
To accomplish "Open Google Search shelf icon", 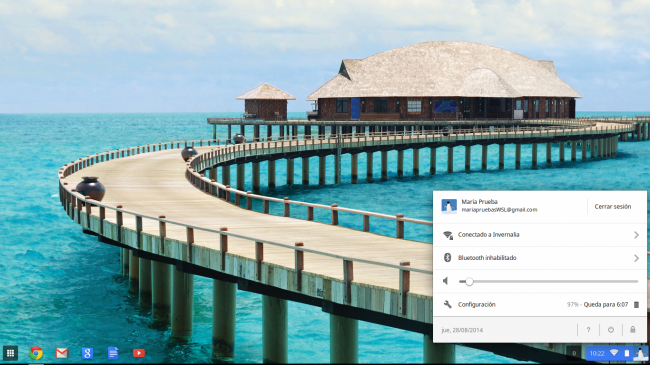I will click(x=87, y=353).
